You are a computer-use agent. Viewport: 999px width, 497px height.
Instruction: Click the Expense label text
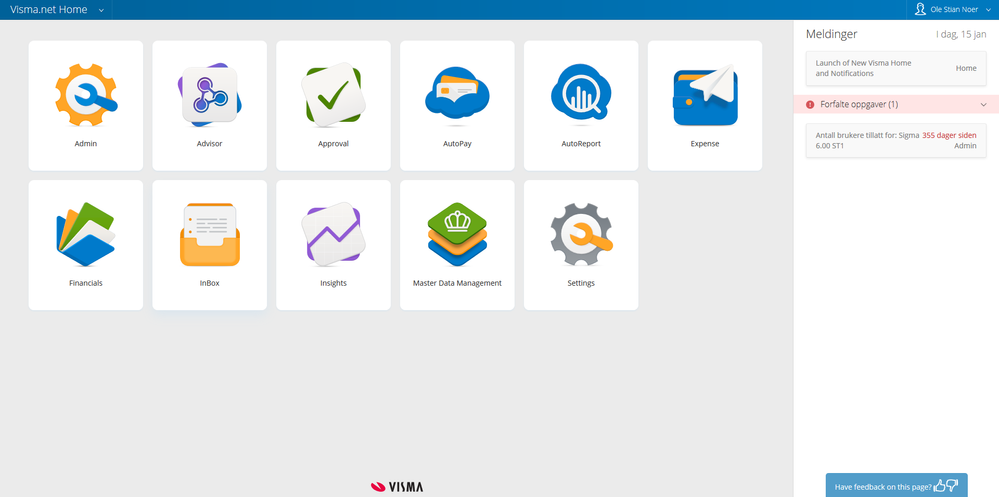pyautogui.click(x=705, y=144)
